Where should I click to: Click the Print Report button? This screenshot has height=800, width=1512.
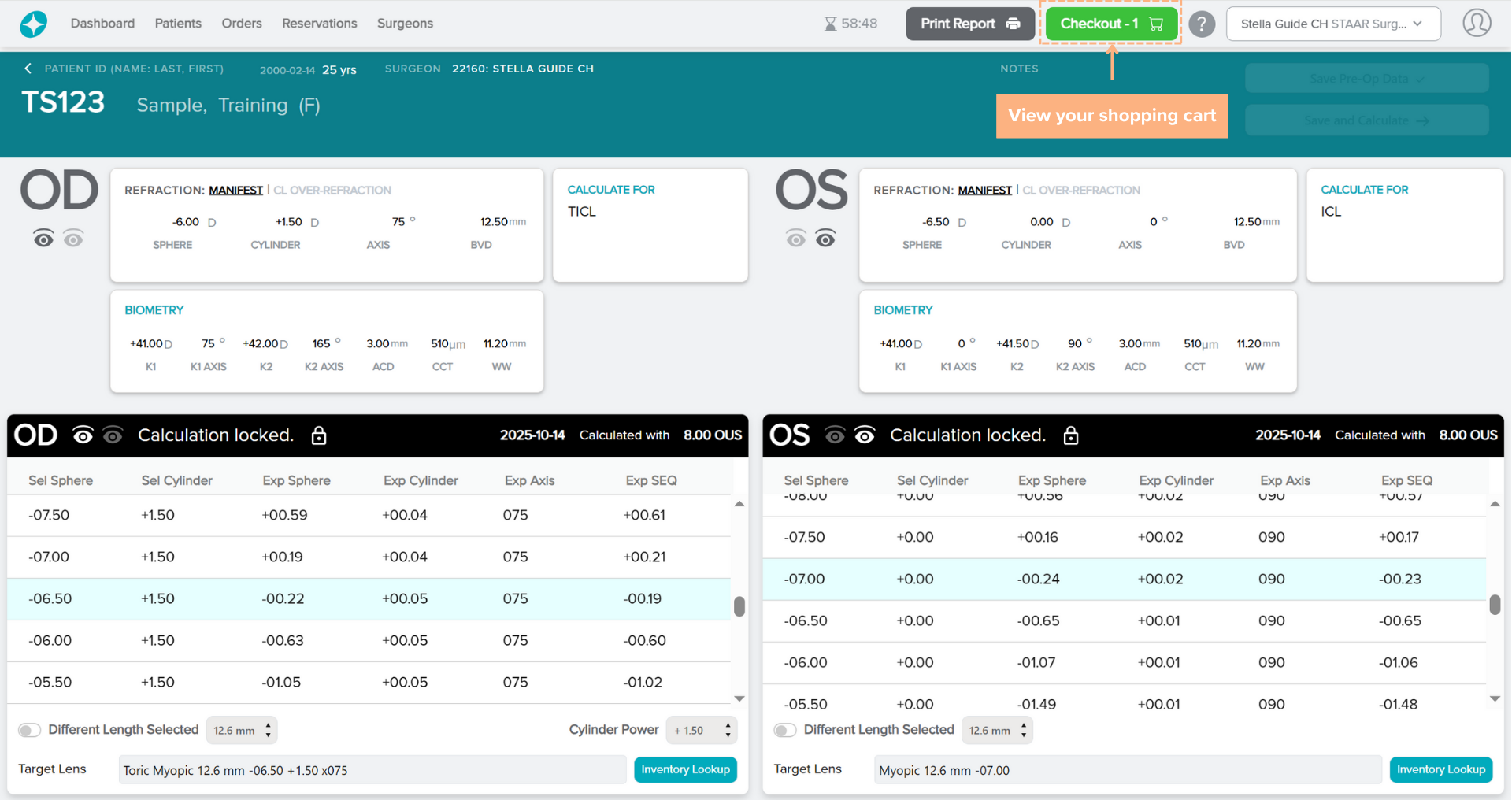pyautogui.click(x=969, y=24)
